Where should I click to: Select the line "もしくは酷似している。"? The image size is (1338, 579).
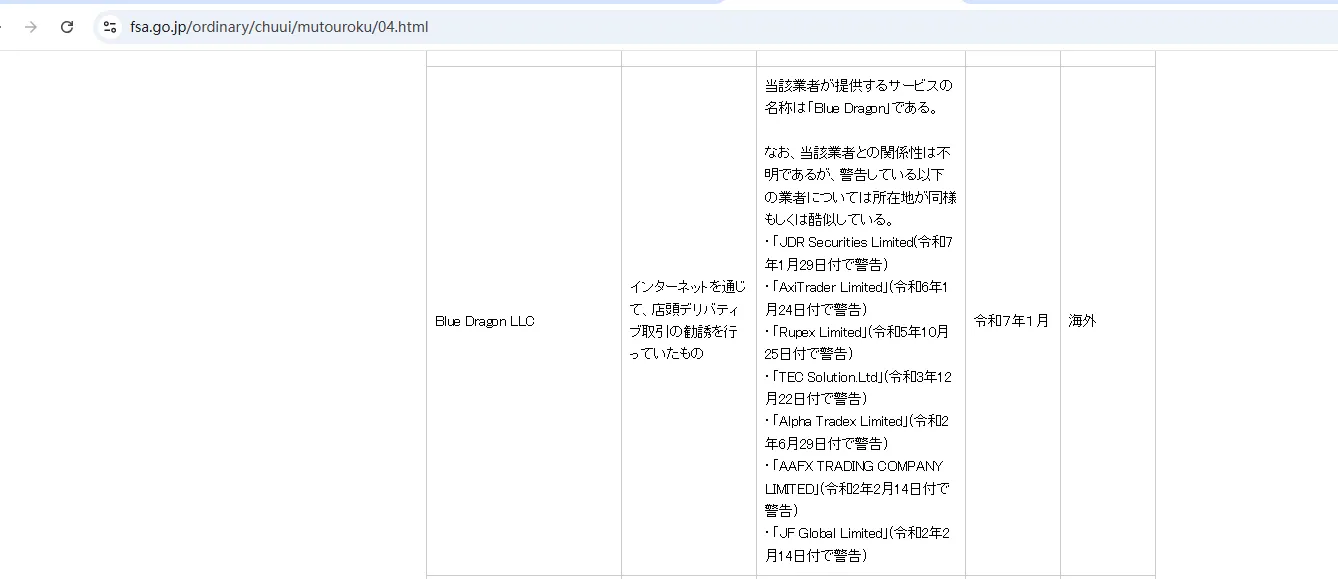point(830,219)
